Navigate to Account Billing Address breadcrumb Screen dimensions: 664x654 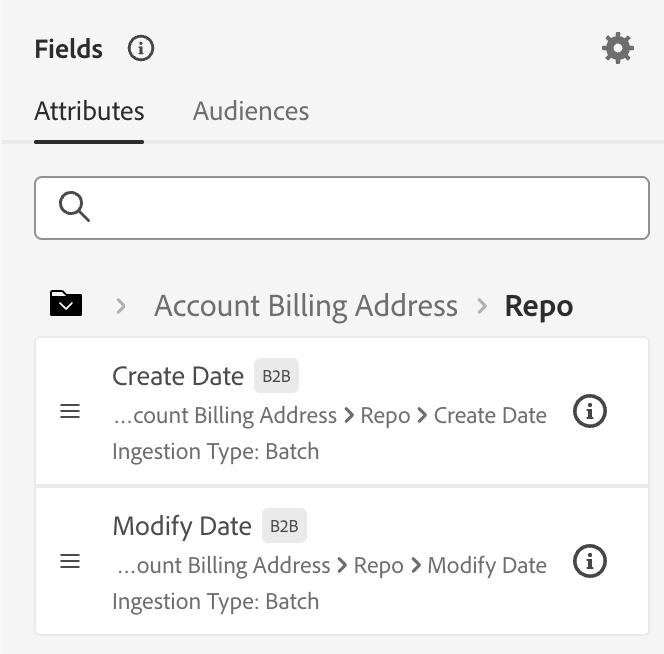click(x=306, y=305)
